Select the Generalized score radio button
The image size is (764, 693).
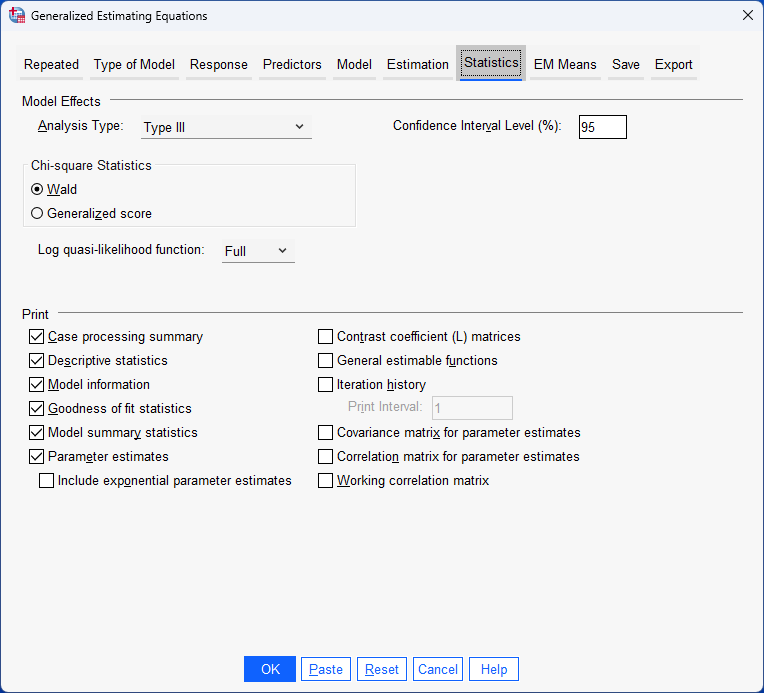38,213
